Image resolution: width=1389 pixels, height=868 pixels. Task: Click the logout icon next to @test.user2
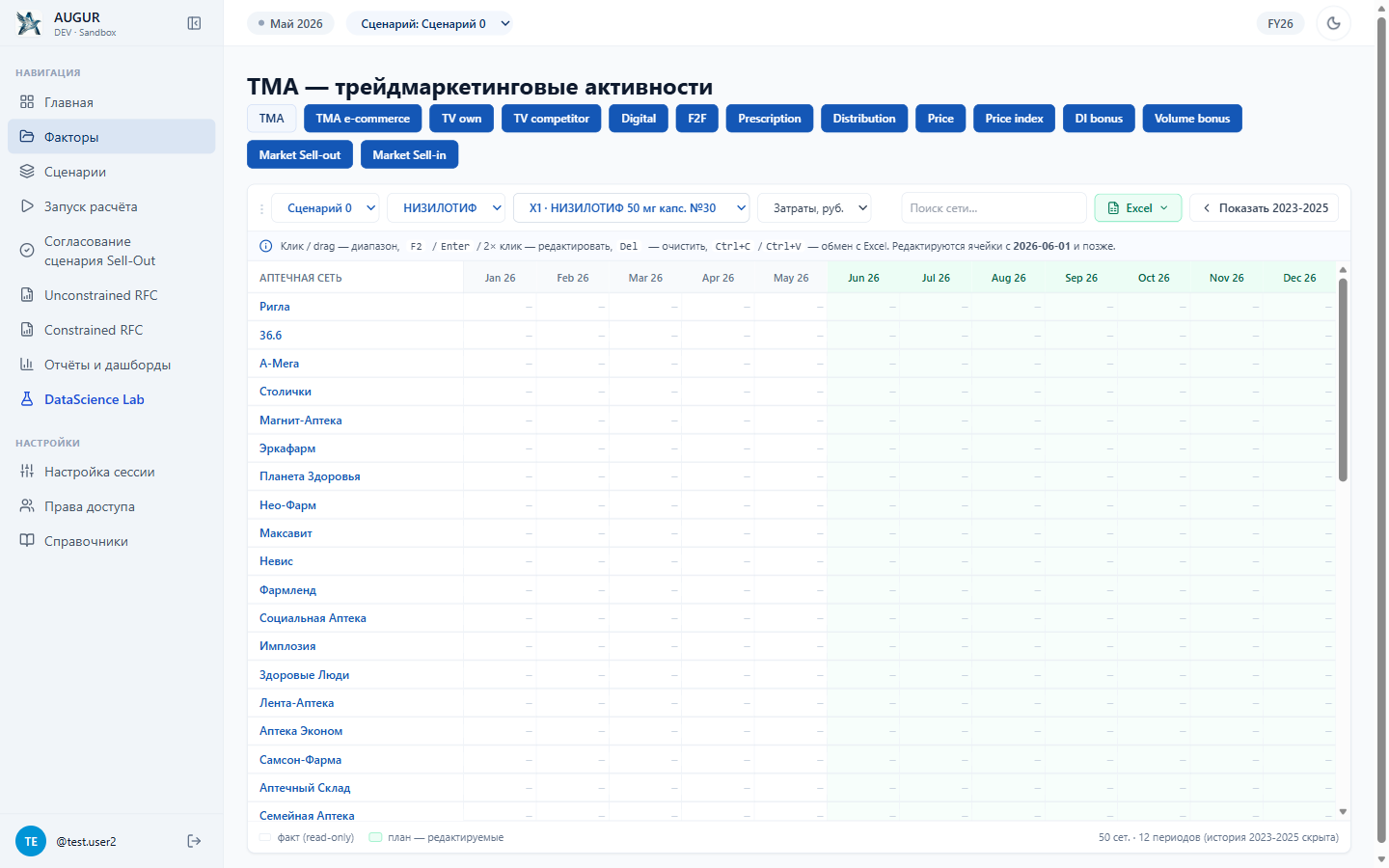(194, 841)
